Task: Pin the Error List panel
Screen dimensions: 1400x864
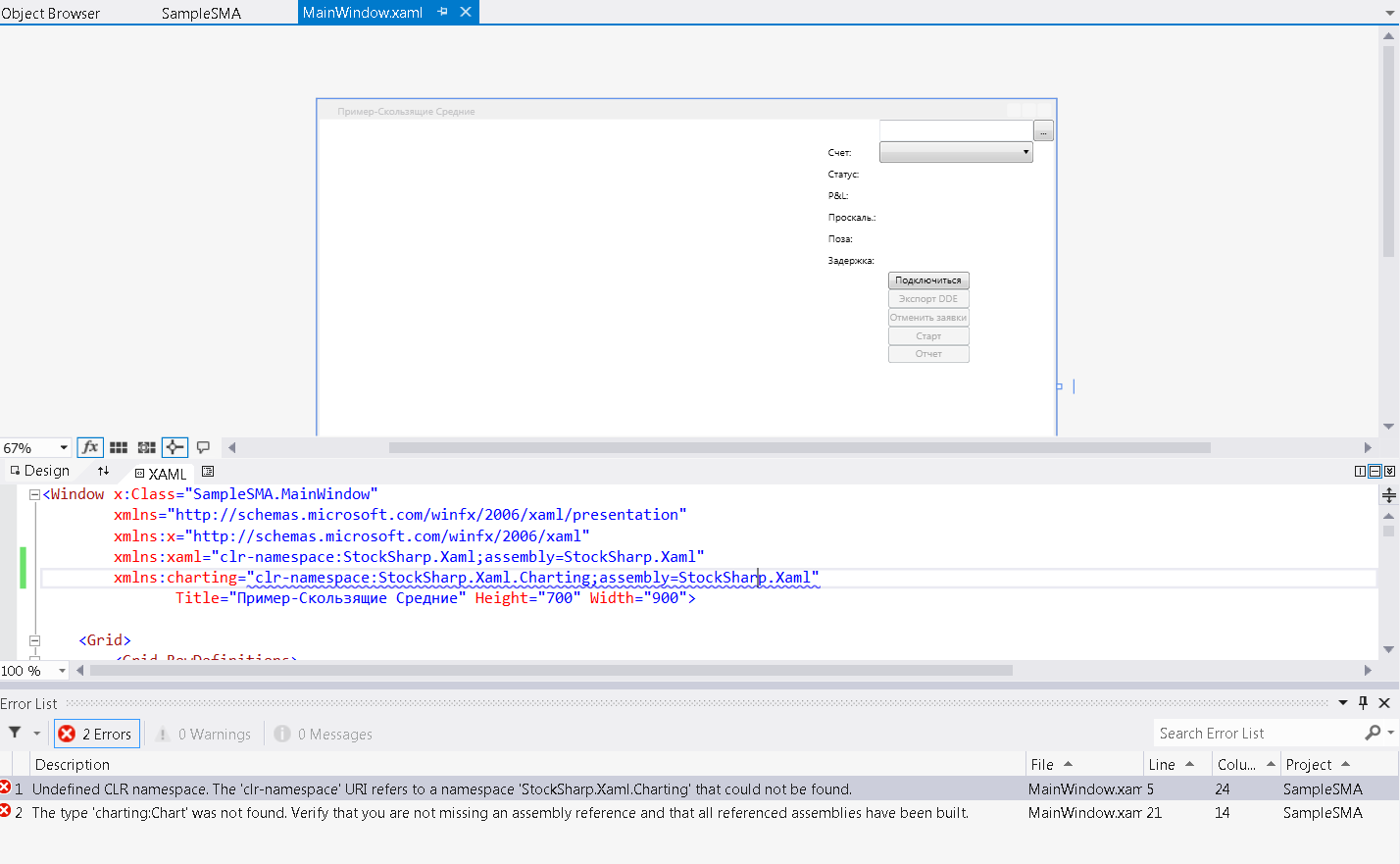Action: coord(1363,703)
